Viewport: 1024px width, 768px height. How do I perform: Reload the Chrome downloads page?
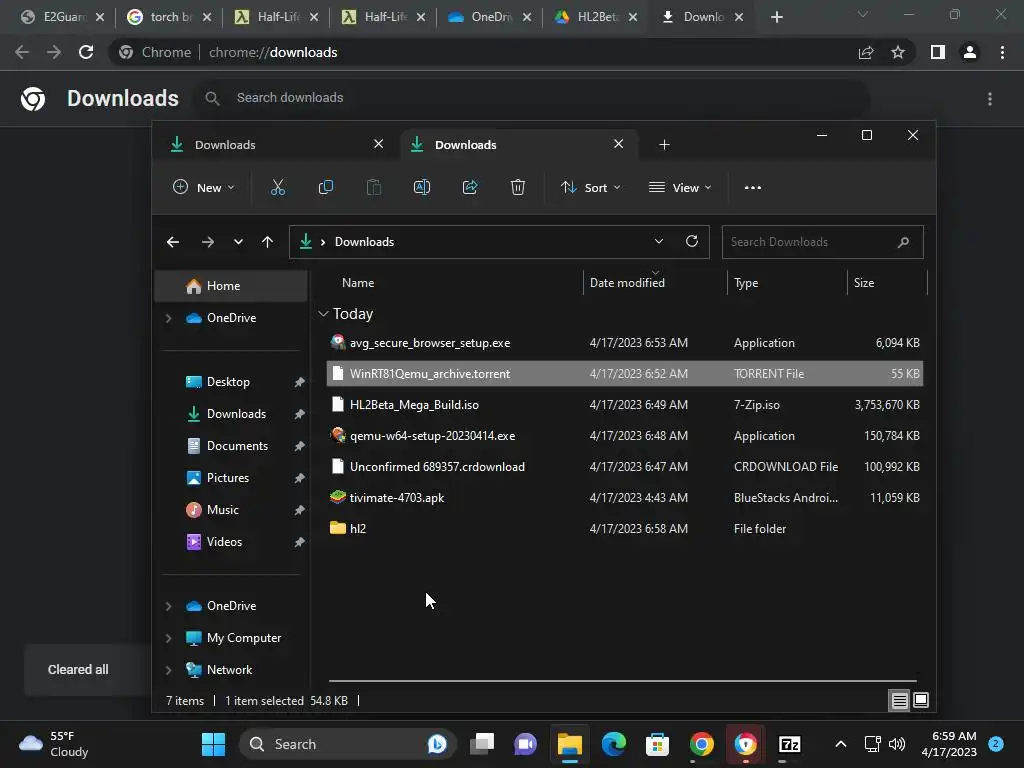(86, 52)
